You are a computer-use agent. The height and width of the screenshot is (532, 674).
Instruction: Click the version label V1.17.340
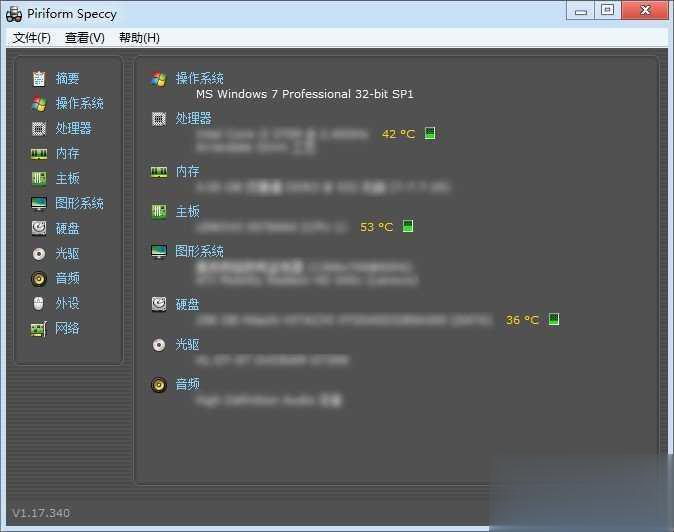point(41,513)
